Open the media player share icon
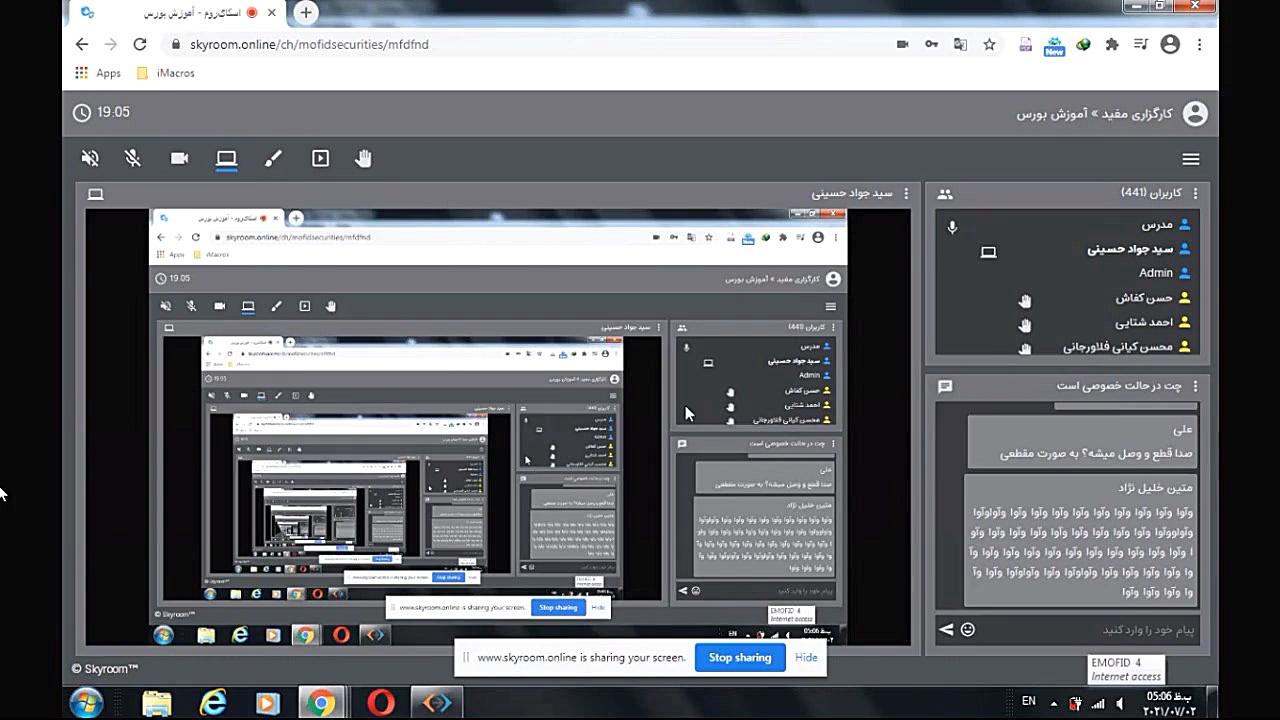The height and width of the screenshot is (720, 1280). (320, 158)
